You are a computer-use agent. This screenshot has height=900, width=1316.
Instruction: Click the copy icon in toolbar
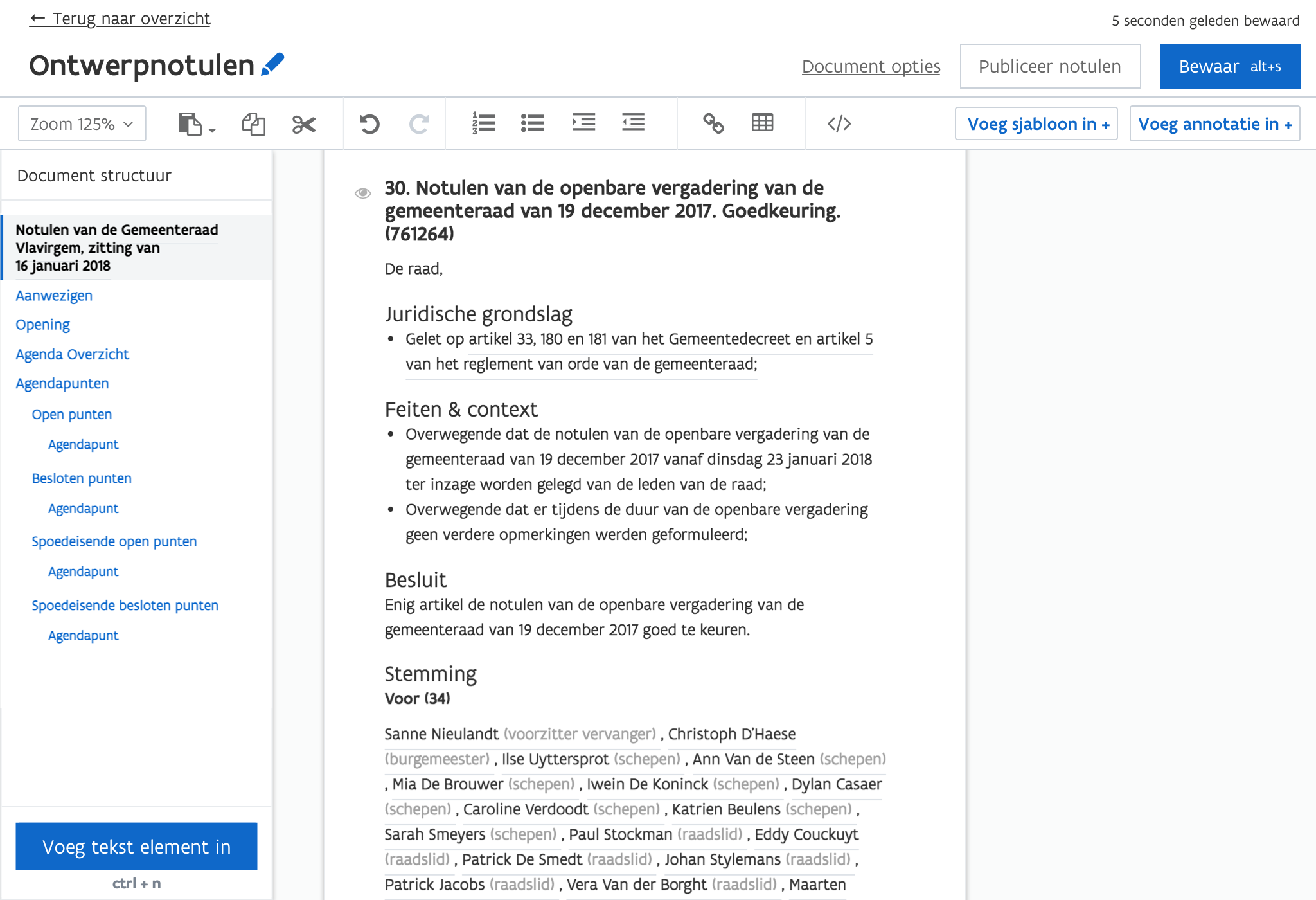(253, 123)
